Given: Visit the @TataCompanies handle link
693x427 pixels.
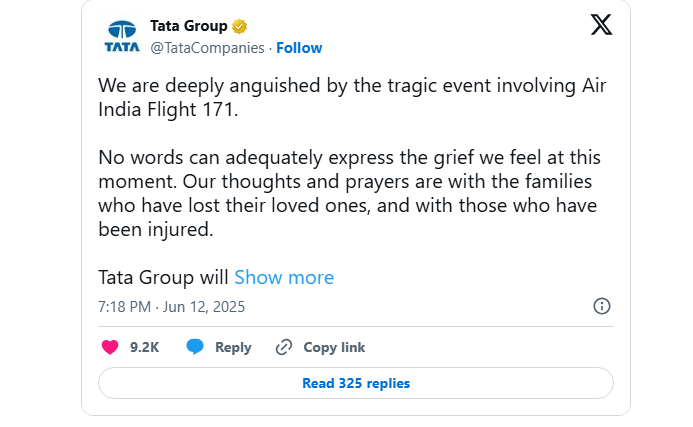Looking at the screenshot, I should click(x=207, y=48).
